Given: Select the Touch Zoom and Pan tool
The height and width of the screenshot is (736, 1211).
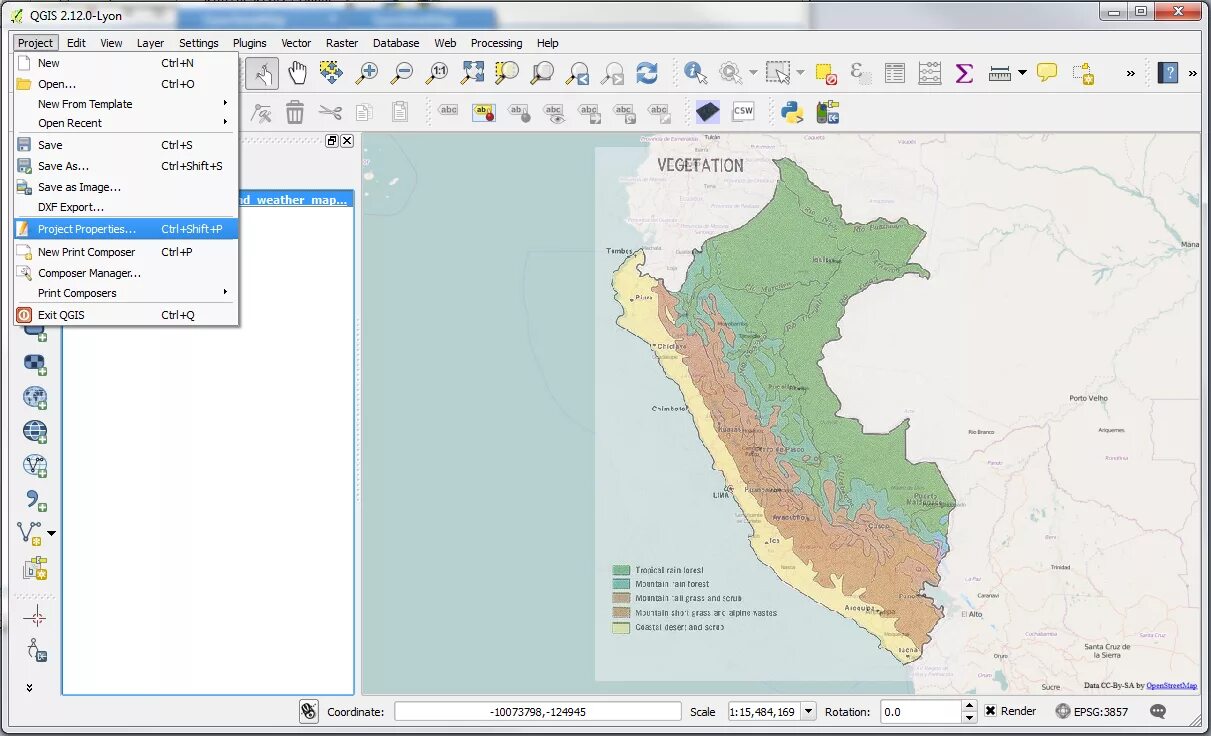Looking at the screenshot, I should (262, 72).
